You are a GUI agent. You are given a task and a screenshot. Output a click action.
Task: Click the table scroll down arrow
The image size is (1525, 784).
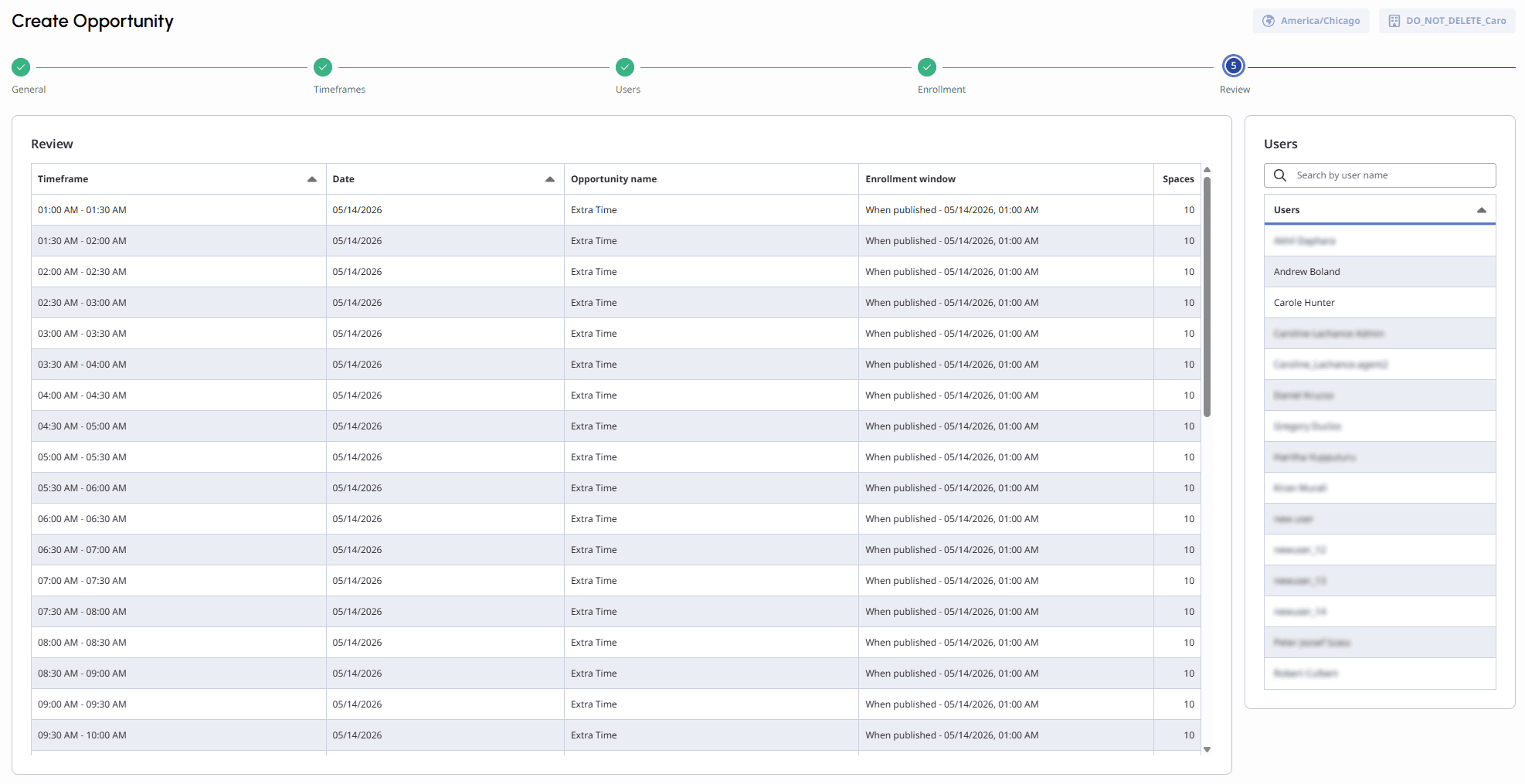(1207, 749)
